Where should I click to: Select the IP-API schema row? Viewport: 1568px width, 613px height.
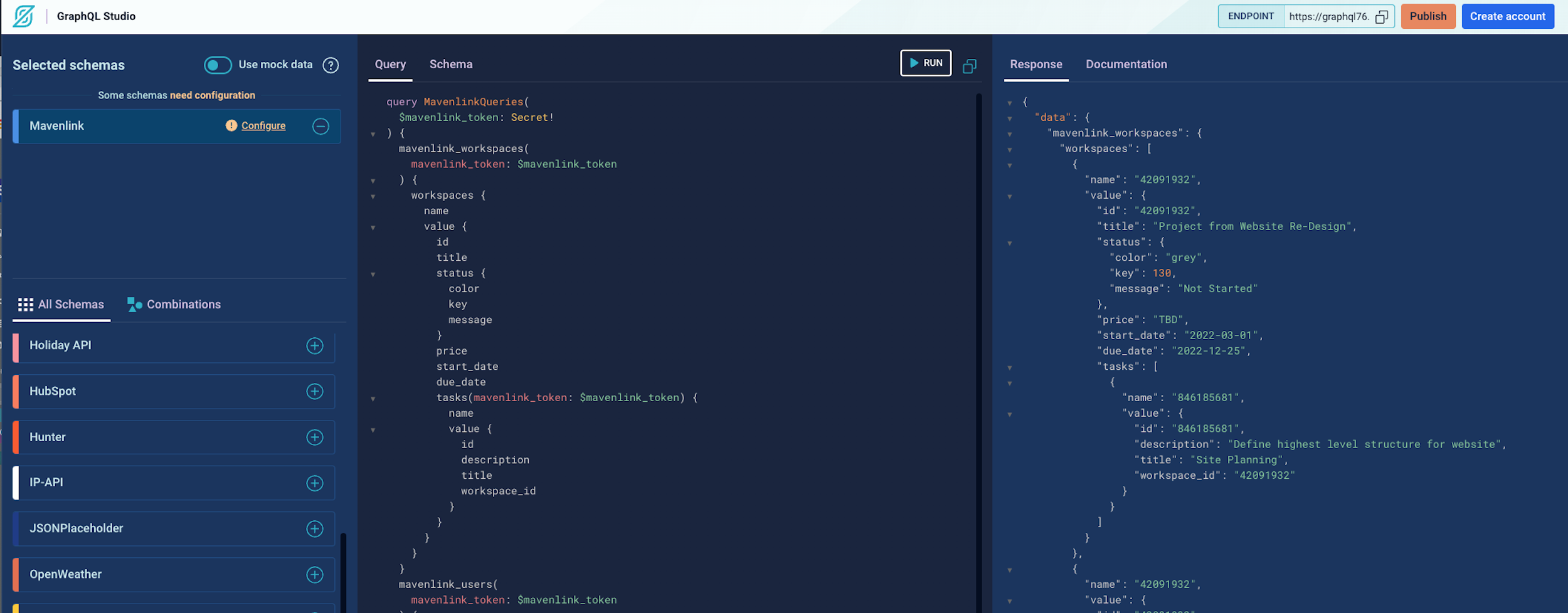point(174,483)
